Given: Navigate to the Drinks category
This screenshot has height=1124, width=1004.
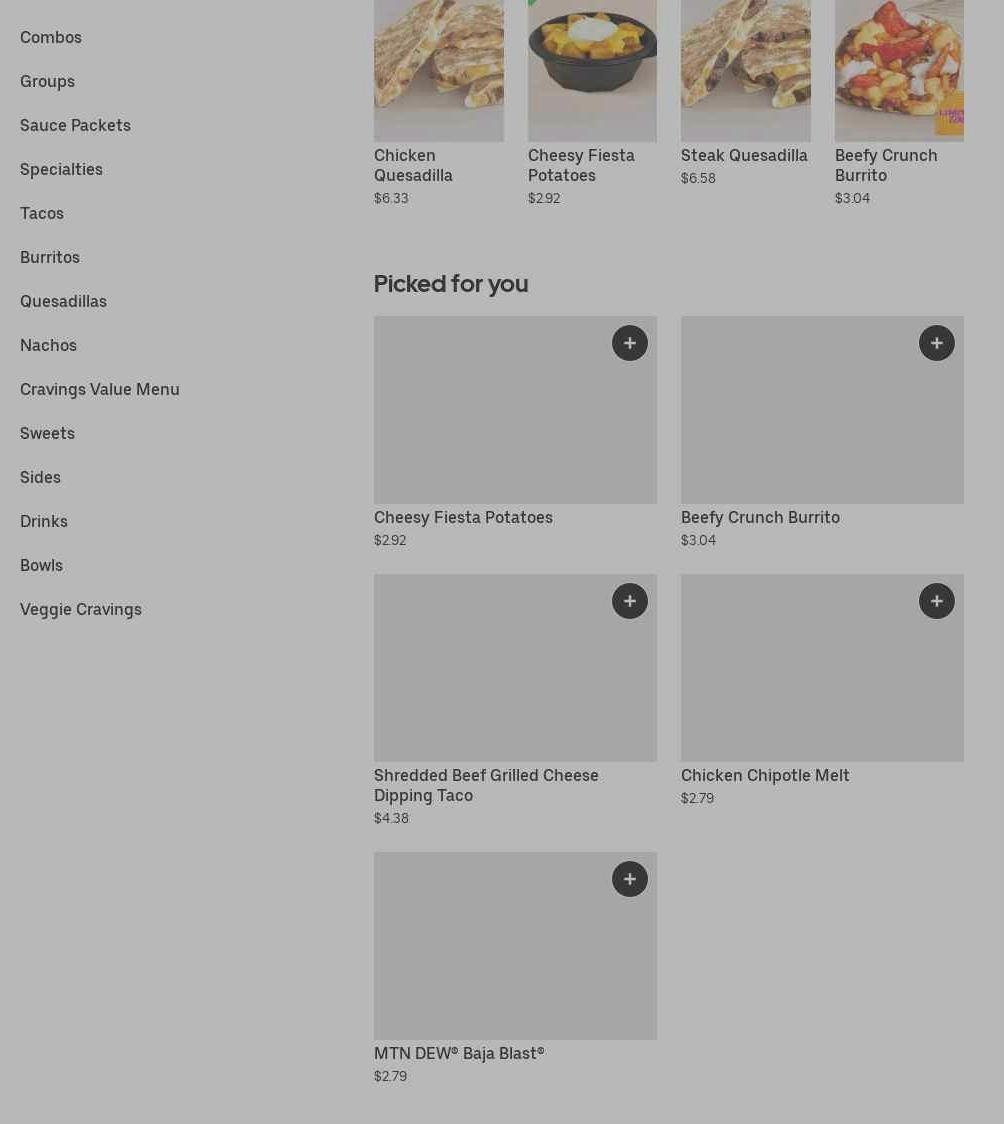Looking at the screenshot, I should coord(44,521).
